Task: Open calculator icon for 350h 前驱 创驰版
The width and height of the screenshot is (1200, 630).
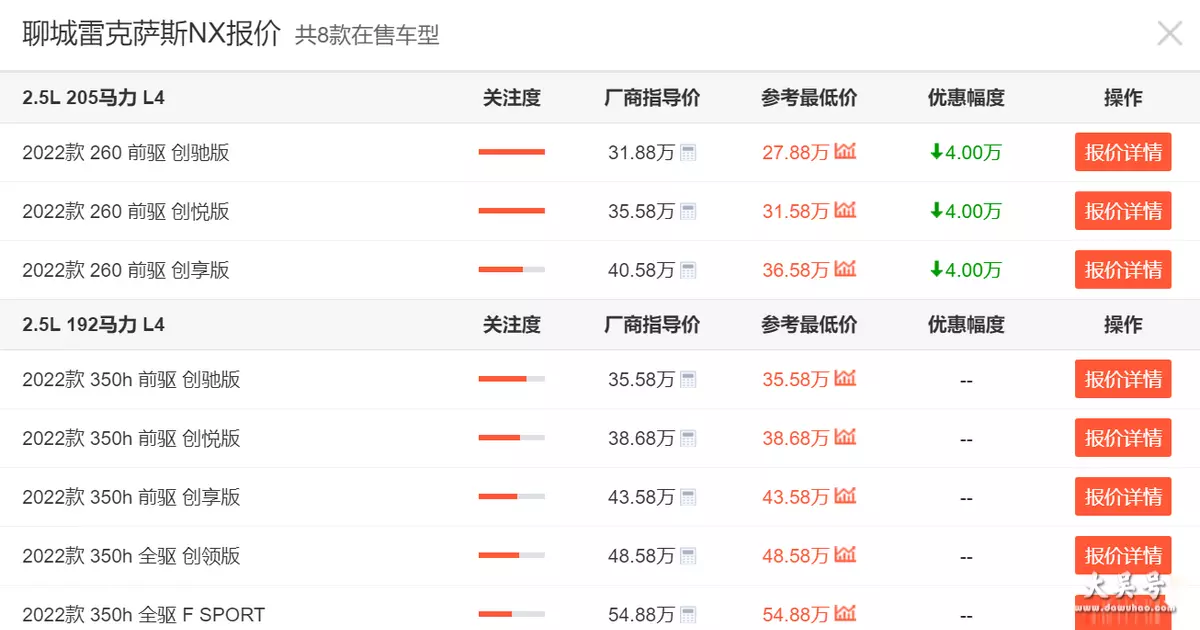Action: click(688, 380)
